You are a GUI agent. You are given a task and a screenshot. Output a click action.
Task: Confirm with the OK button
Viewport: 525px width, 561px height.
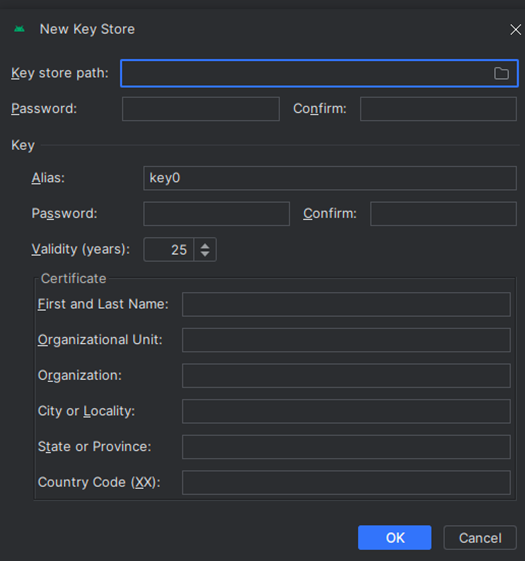point(395,537)
